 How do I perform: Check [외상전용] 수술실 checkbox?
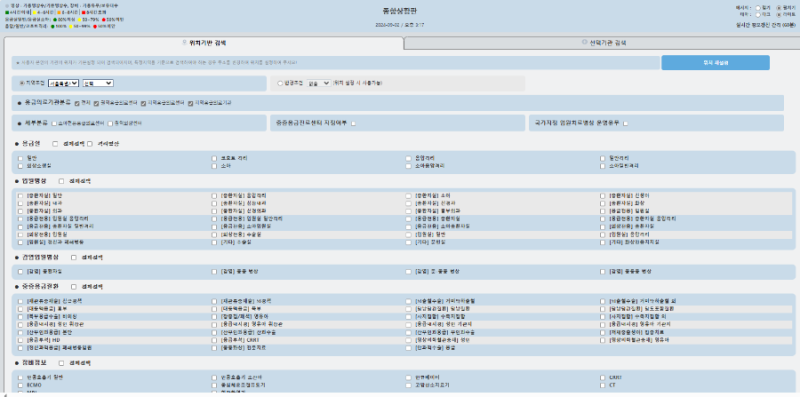point(215,234)
